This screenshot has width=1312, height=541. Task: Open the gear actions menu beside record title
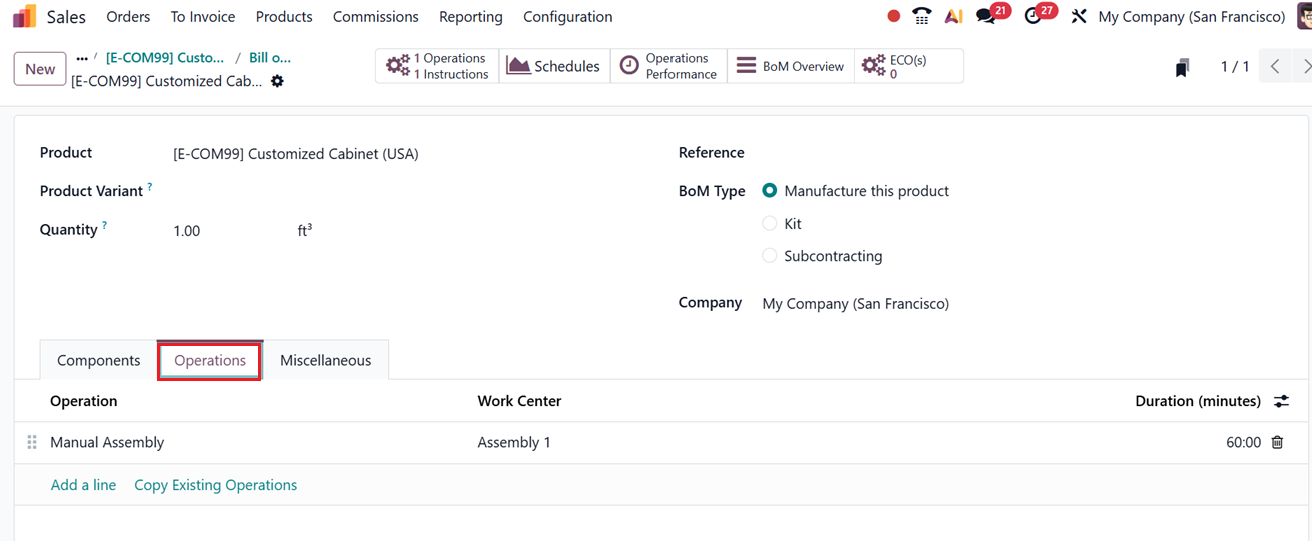[277, 81]
